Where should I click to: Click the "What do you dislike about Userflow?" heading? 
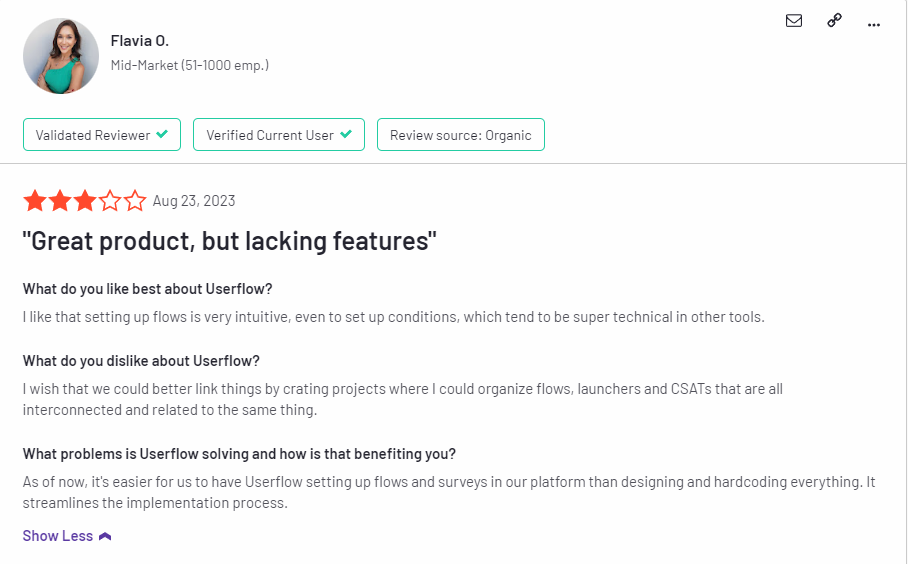point(141,361)
